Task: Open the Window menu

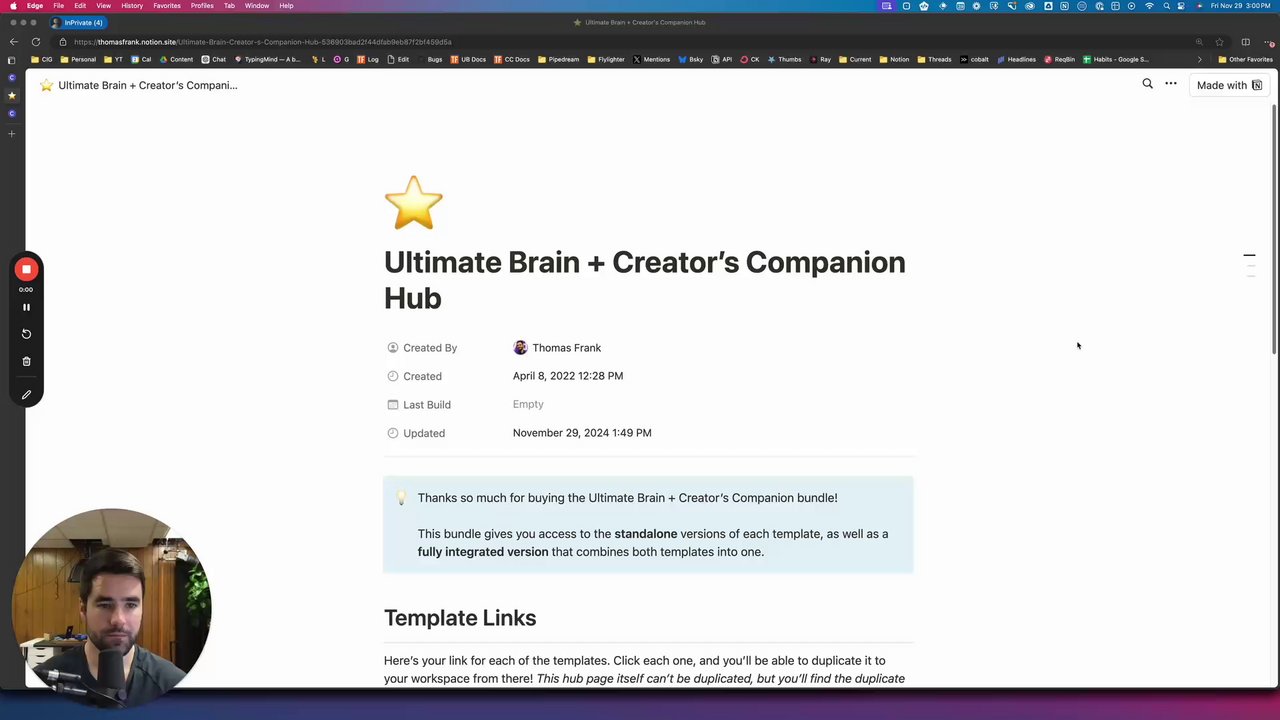Action: [257, 6]
